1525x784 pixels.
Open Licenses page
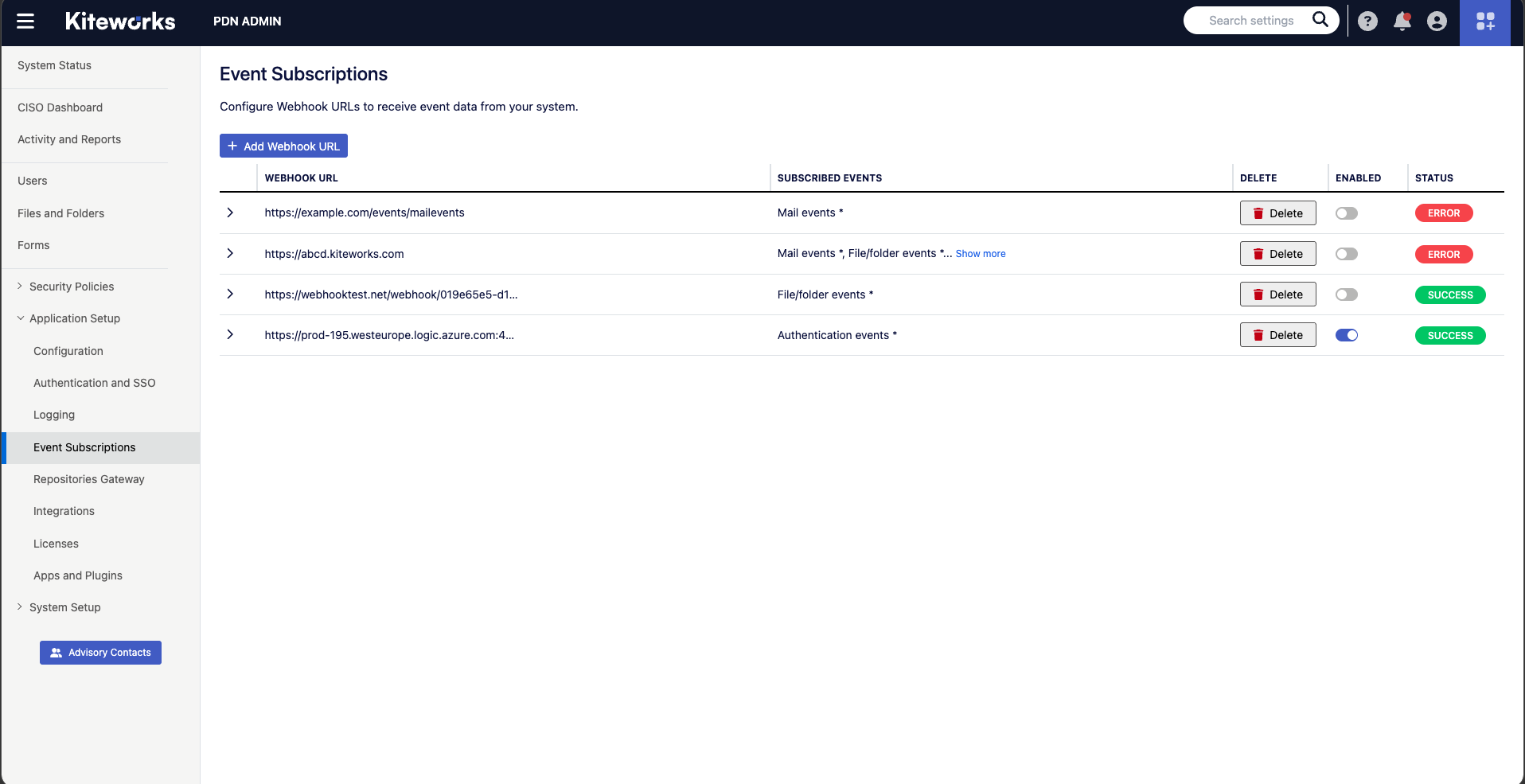(56, 544)
